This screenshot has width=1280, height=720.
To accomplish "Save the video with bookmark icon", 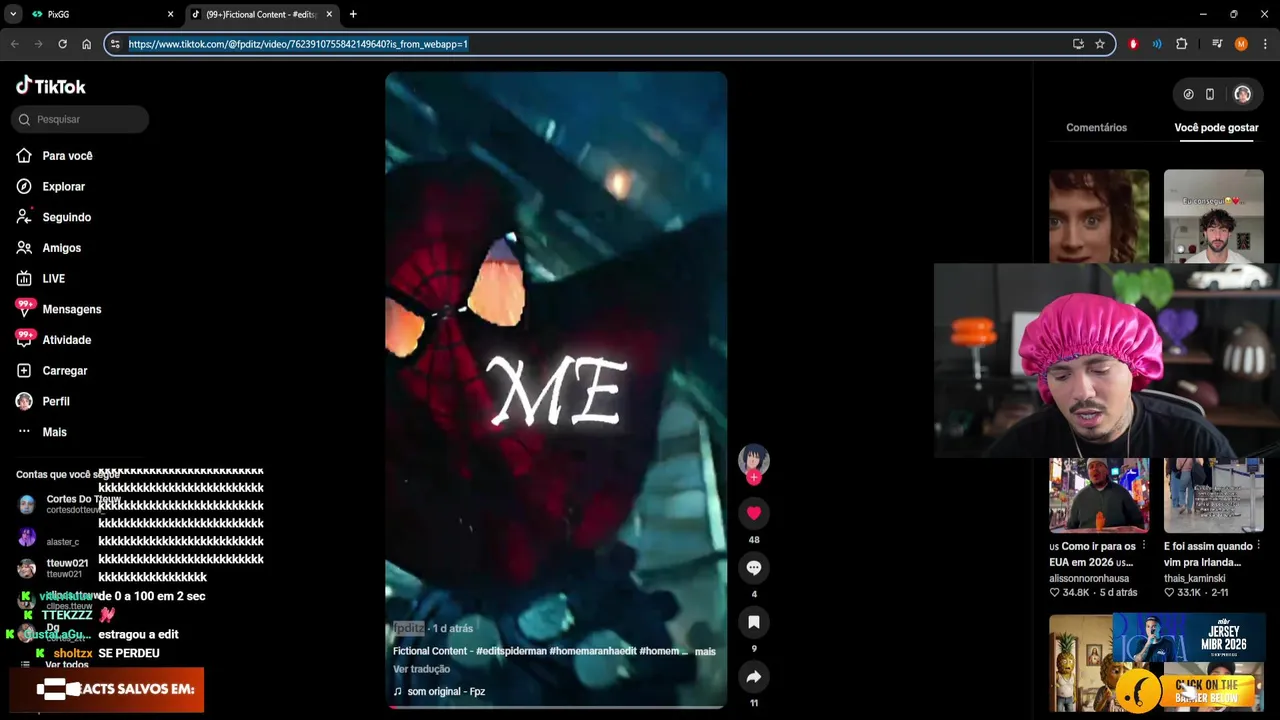I will [754, 622].
